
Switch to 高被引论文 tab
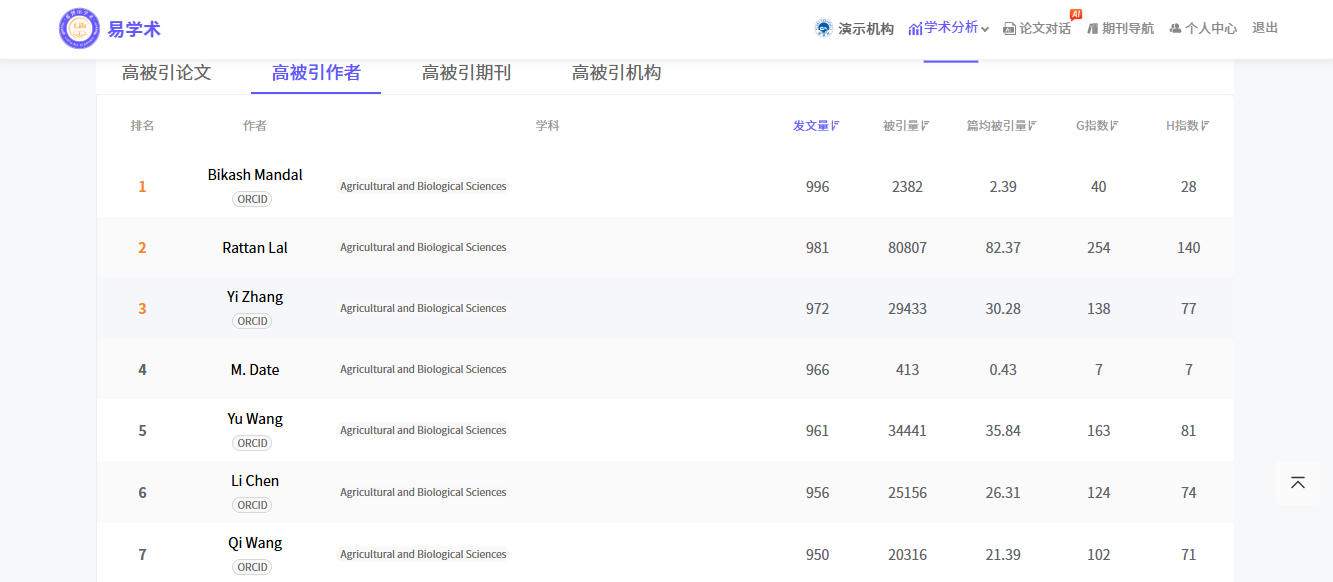(166, 73)
